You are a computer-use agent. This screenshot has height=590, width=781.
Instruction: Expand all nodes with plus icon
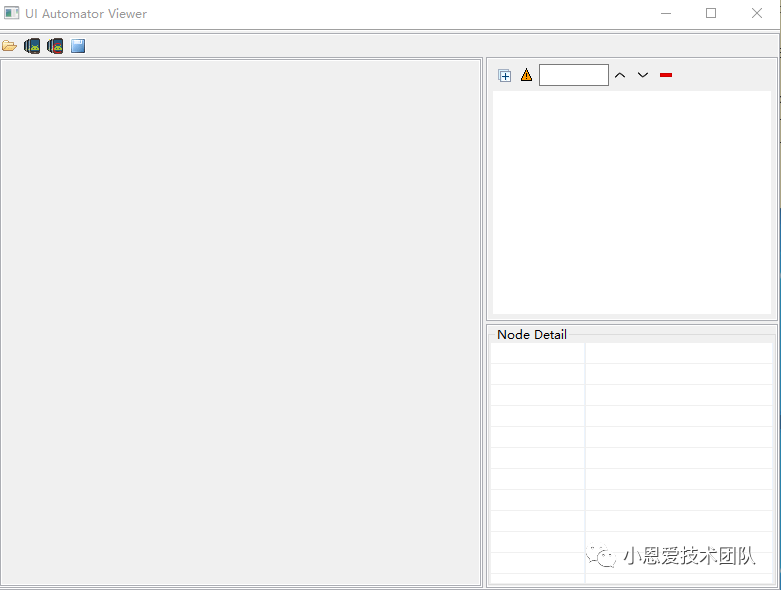(505, 75)
